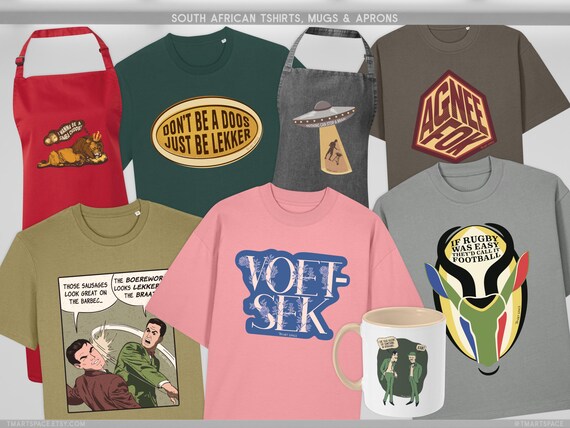Click the flying saucer graphic

pos(324,115)
